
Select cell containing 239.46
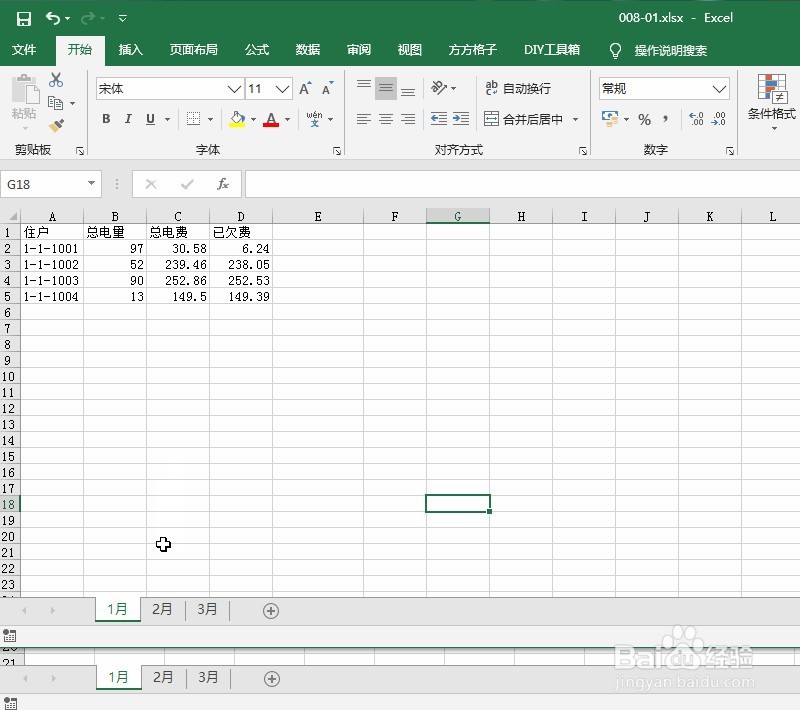point(178,264)
